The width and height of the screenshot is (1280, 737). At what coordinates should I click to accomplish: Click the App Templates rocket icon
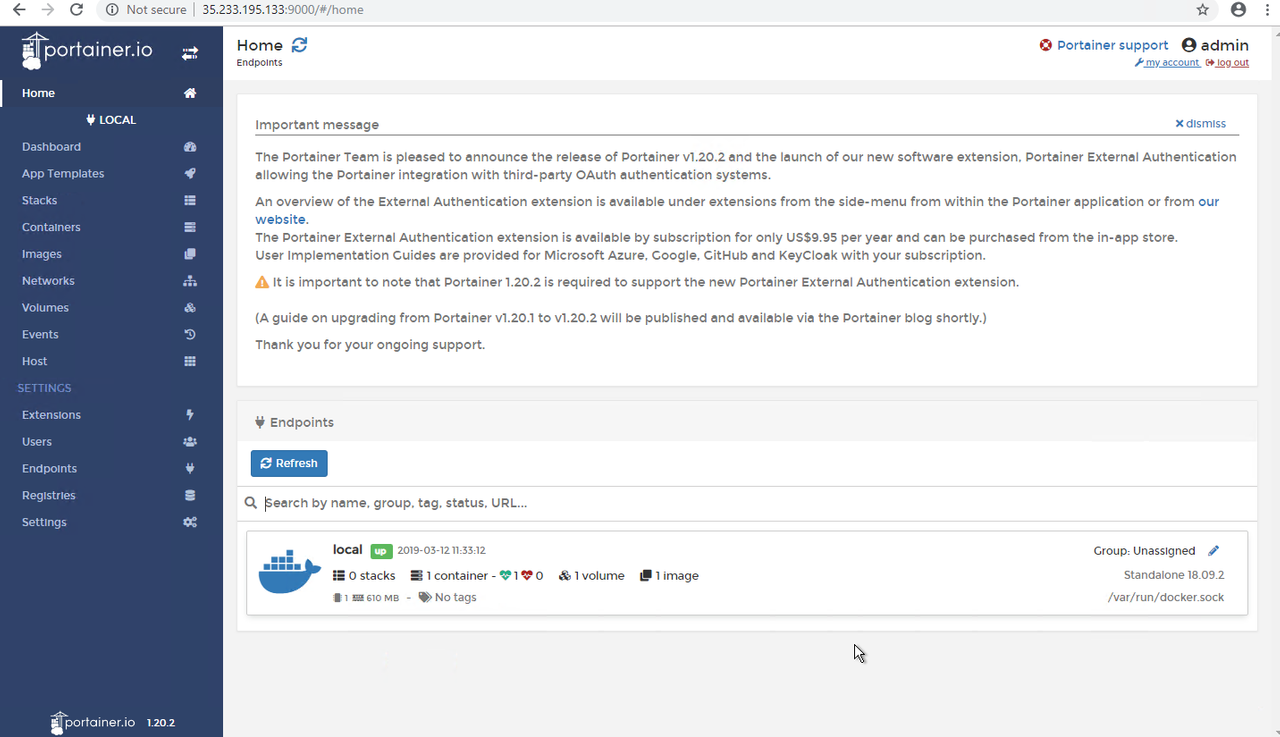pyautogui.click(x=190, y=174)
